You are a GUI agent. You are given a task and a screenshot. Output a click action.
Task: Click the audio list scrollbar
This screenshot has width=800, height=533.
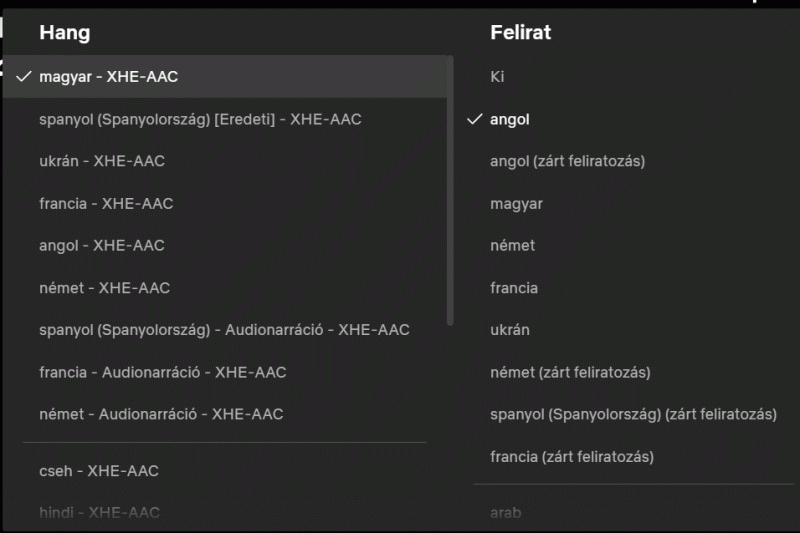(x=451, y=190)
